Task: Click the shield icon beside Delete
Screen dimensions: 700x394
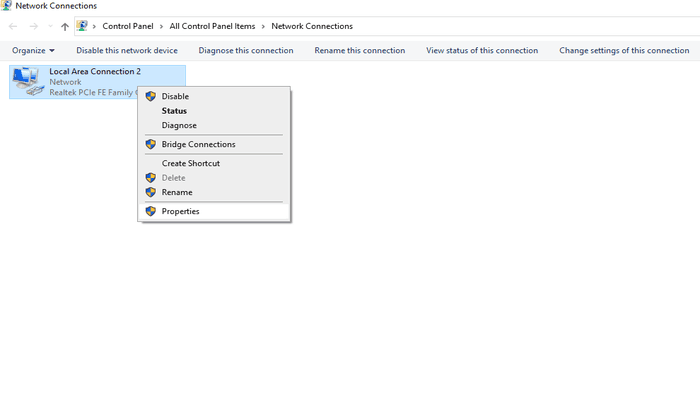Action: pyautogui.click(x=151, y=178)
